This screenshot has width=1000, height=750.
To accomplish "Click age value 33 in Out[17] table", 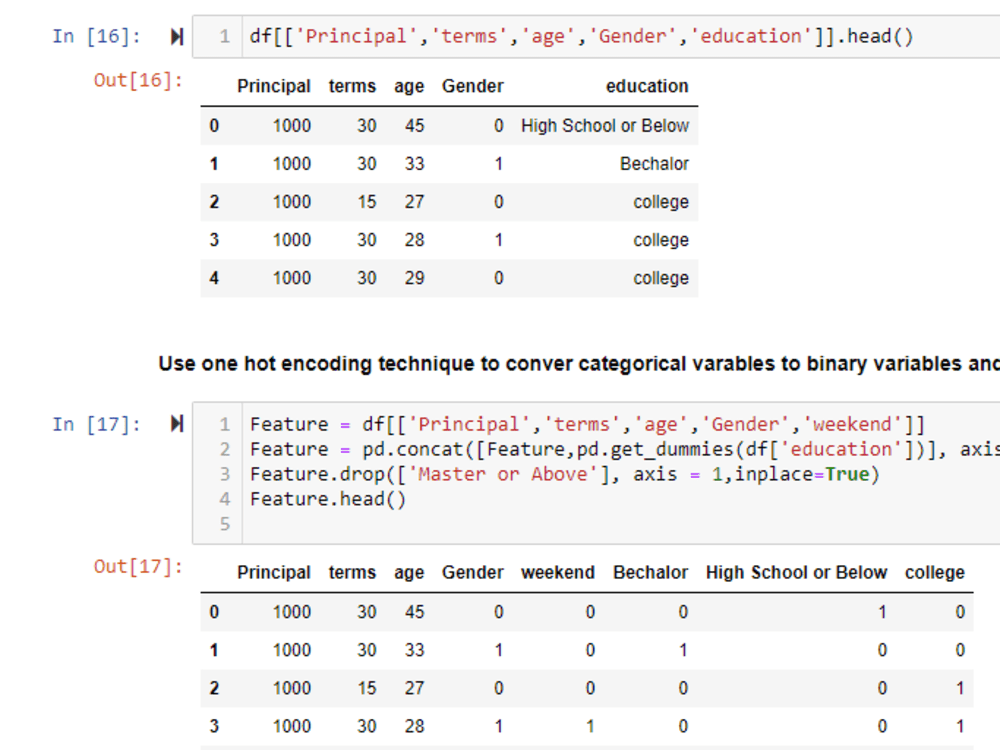I will [415, 650].
